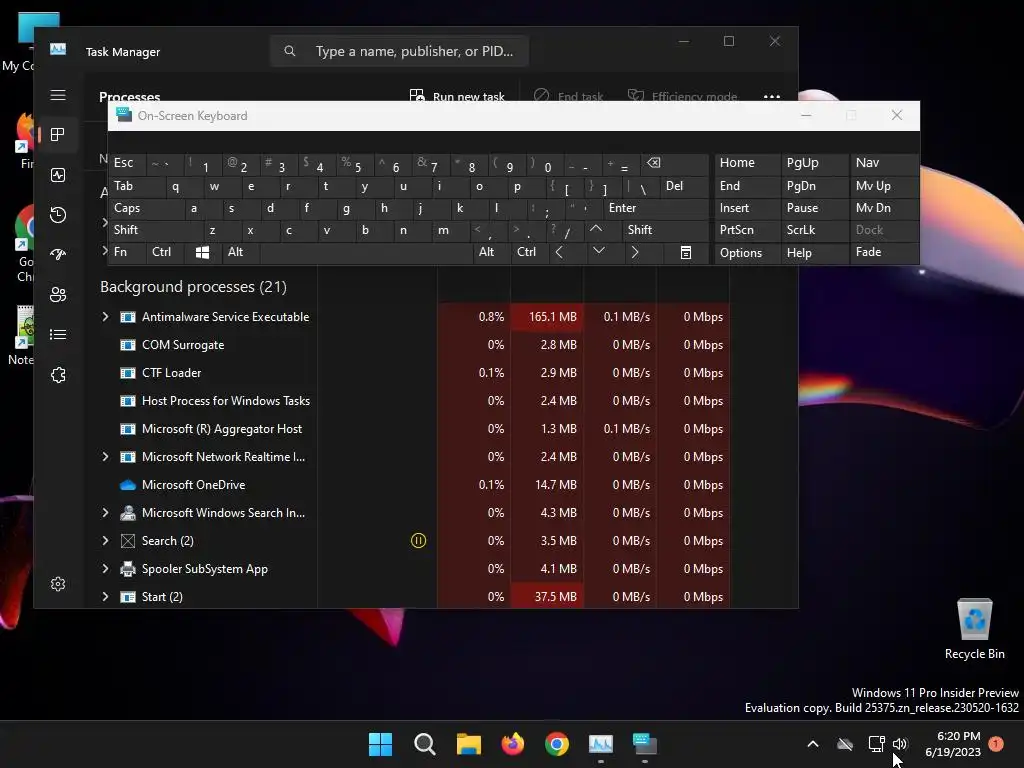Image resolution: width=1024 pixels, height=768 pixels.
Task: Click the PrtScn key
Action: [x=746, y=230]
